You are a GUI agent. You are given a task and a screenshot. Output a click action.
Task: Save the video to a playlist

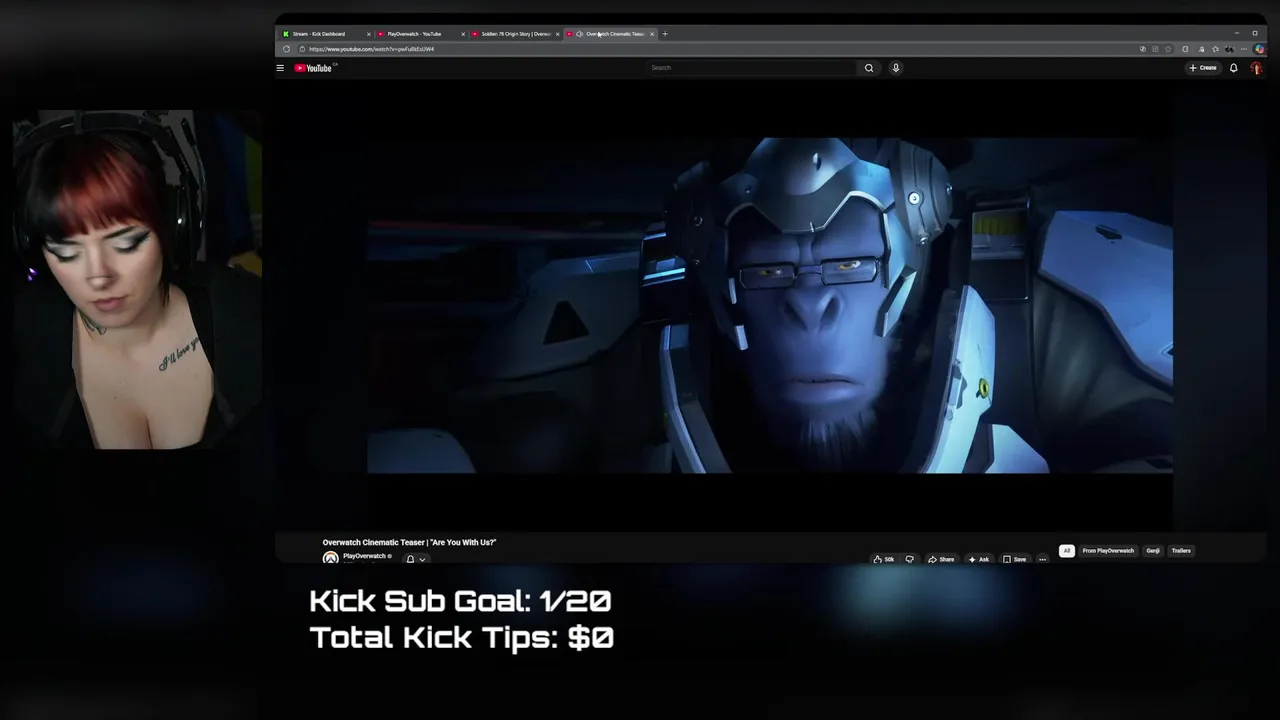(1015, 559)
